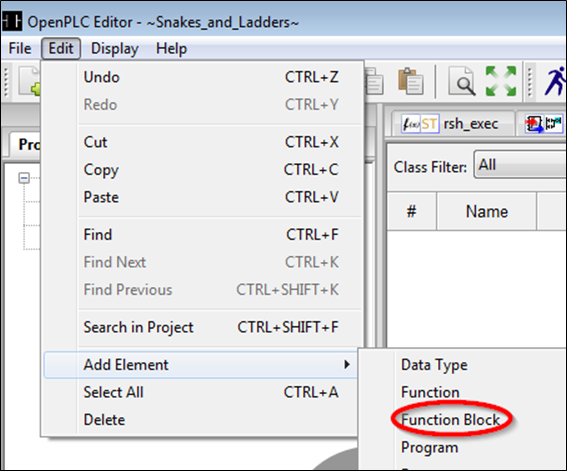Click the Copy toolbar icon behind menu
This screenshot has height=471, width=567.
tap(374, 81)
